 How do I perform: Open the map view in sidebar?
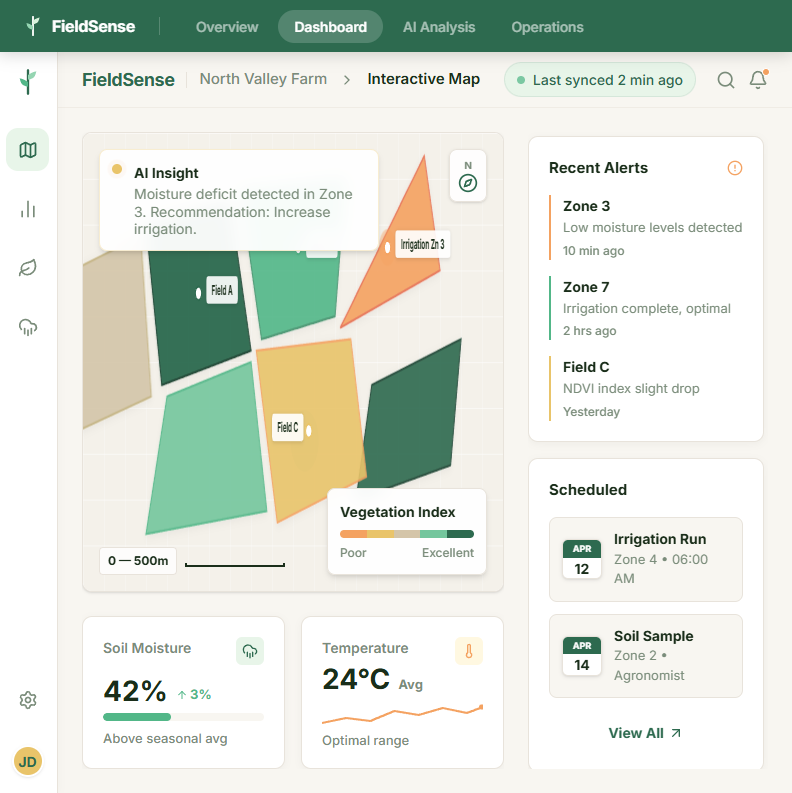click(28, 150)
